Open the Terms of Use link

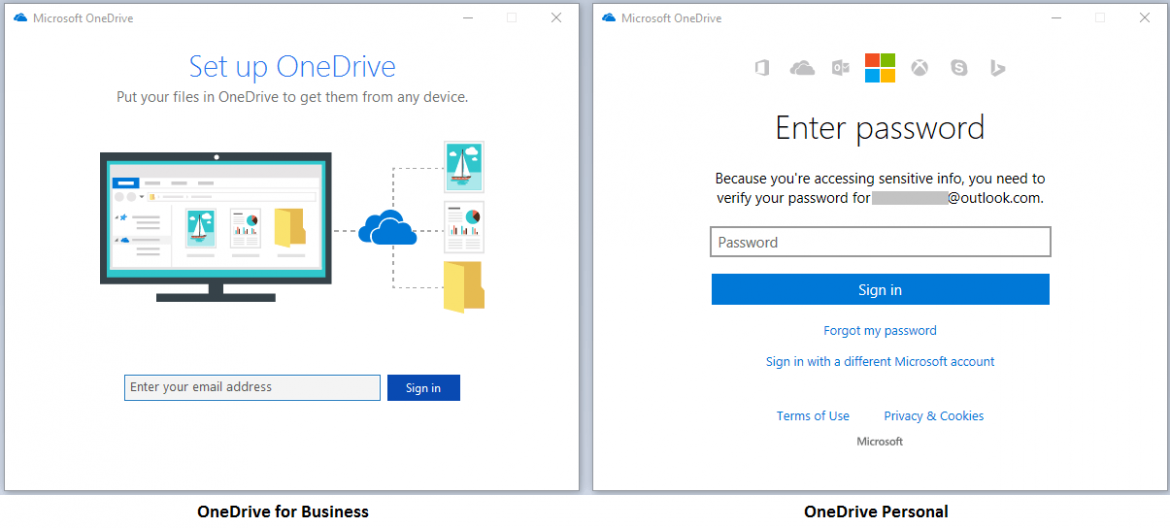pos(813,416)
